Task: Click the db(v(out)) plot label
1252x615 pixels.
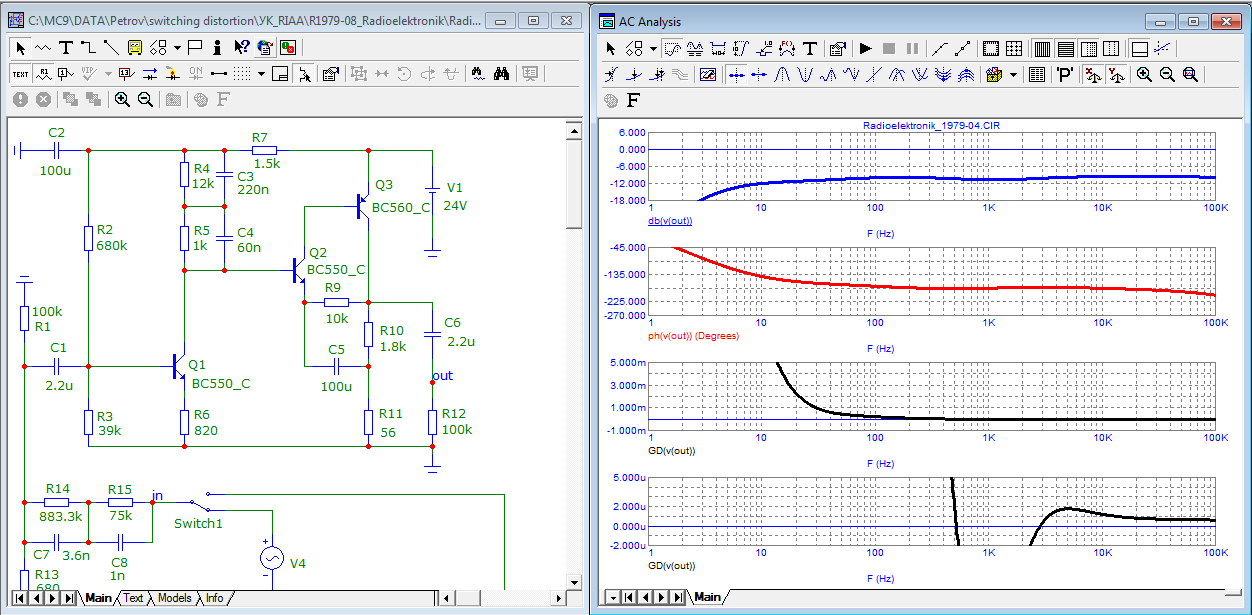Action: pyautogui.click(x=670, y=220)
